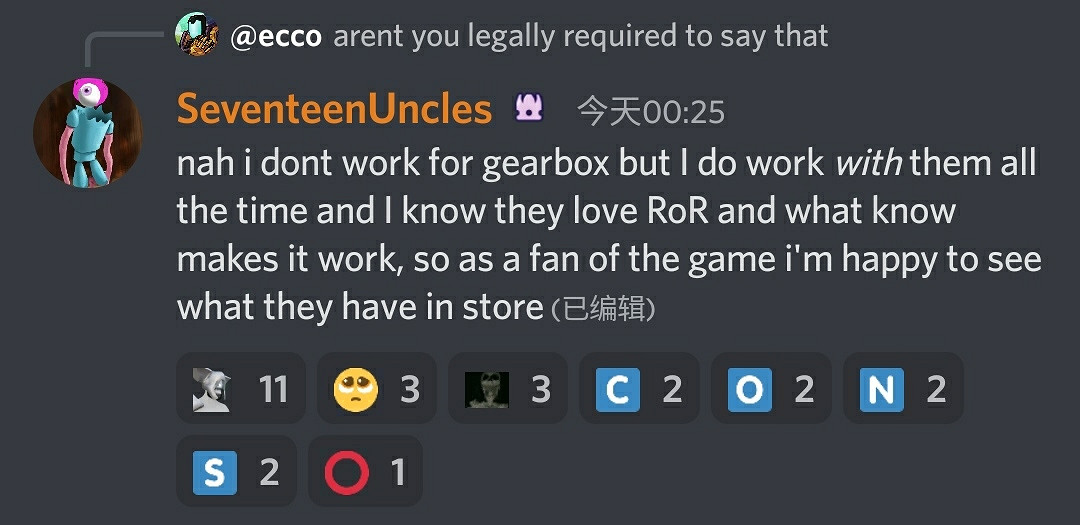This screenshot has height=525, width=1080.
Task: Jump to replied message 'arent you legally required'
Action: click(581, 36)
